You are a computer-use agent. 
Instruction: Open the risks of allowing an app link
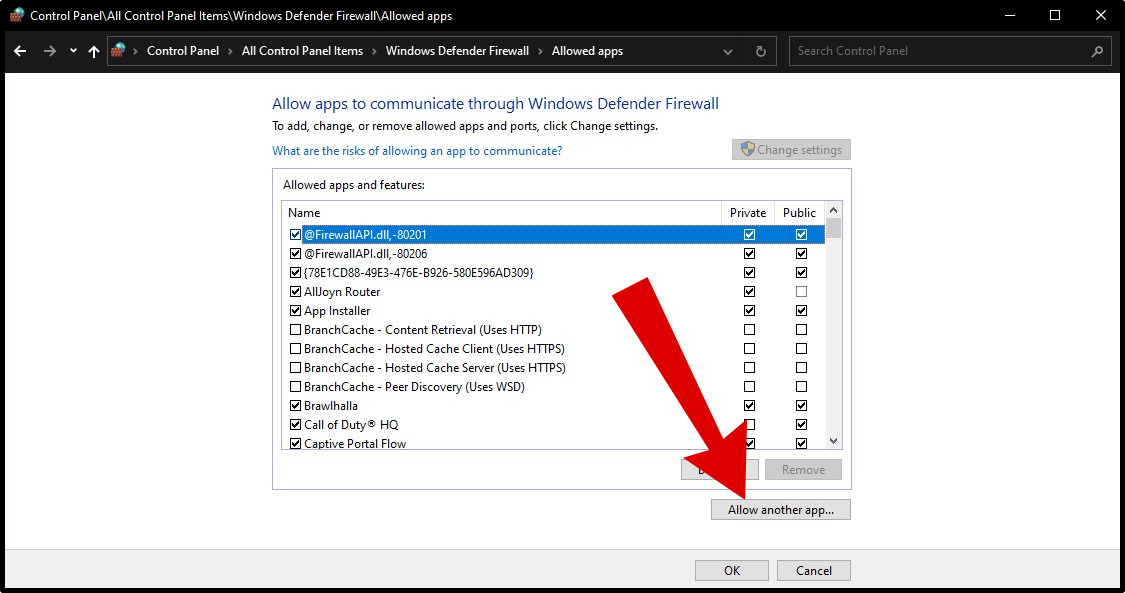tap(417, 151)
